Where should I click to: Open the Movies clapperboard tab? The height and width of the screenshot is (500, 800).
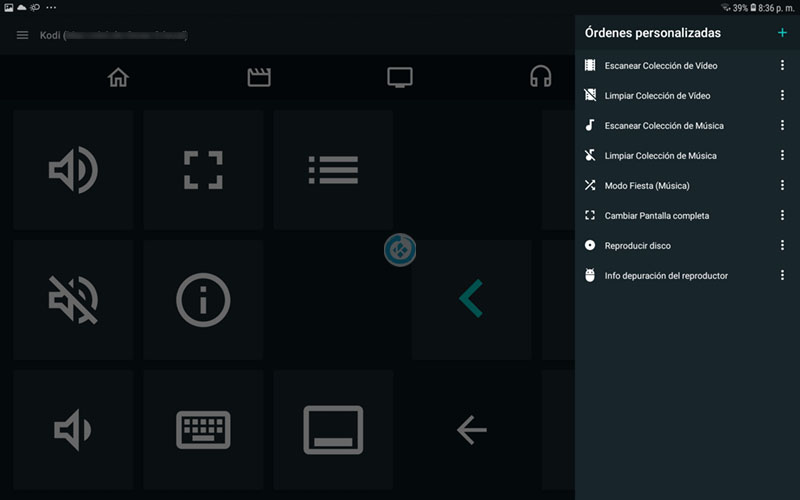pos(259,77)
